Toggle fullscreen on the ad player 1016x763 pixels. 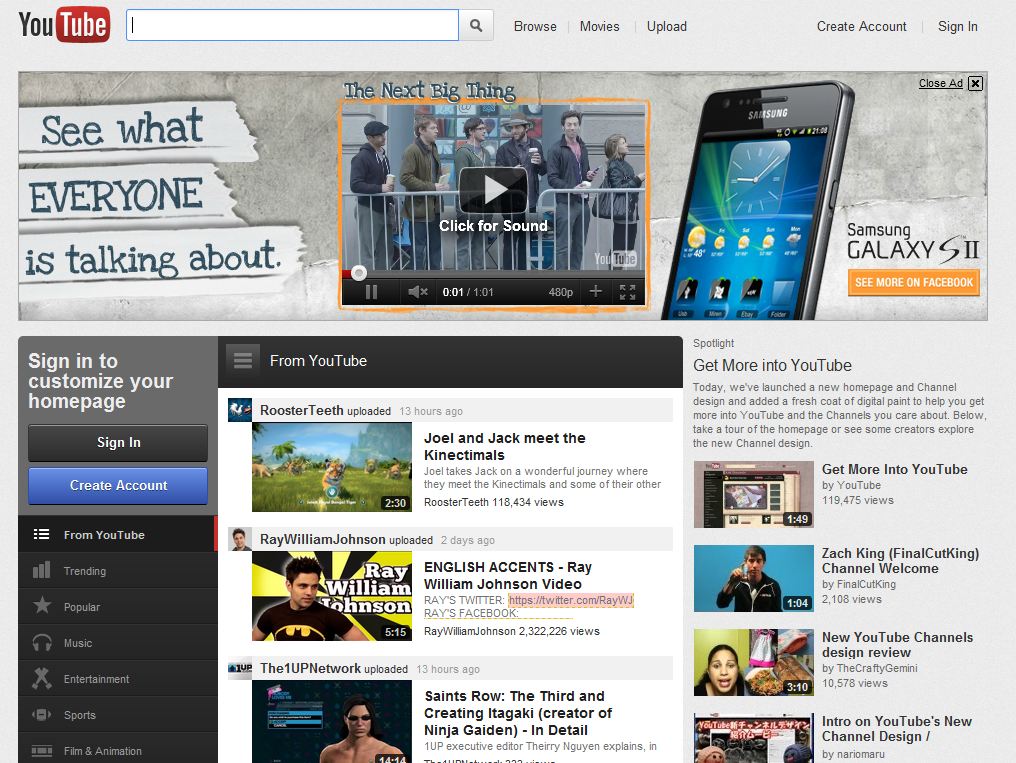coord(628,293)
